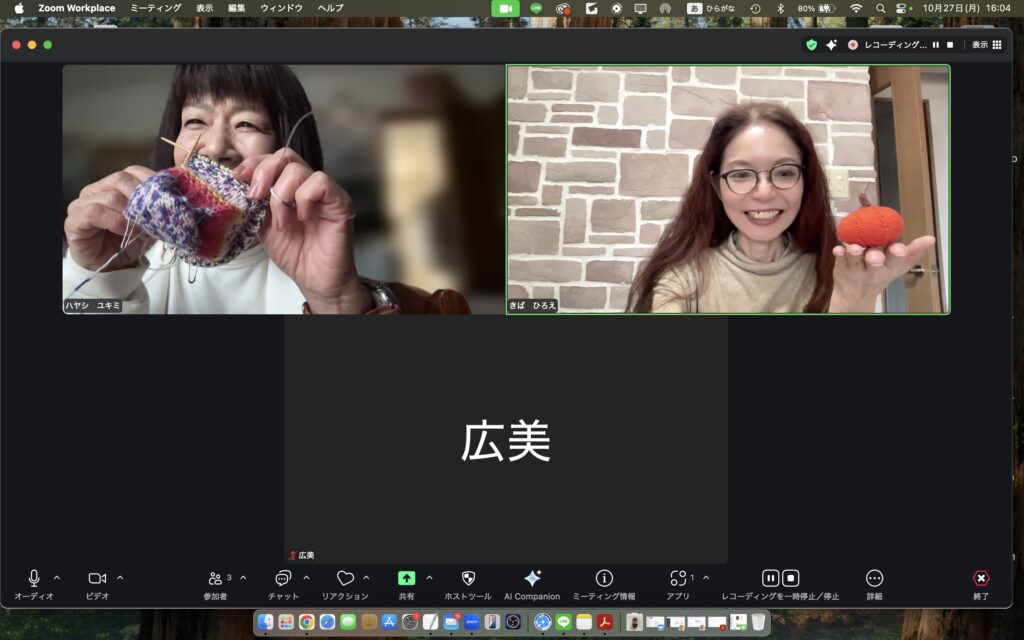Viewport: 1024px width, 640px height.
Task: Launch AI Companion from the bottom toolbar
Action: point(532,579)
